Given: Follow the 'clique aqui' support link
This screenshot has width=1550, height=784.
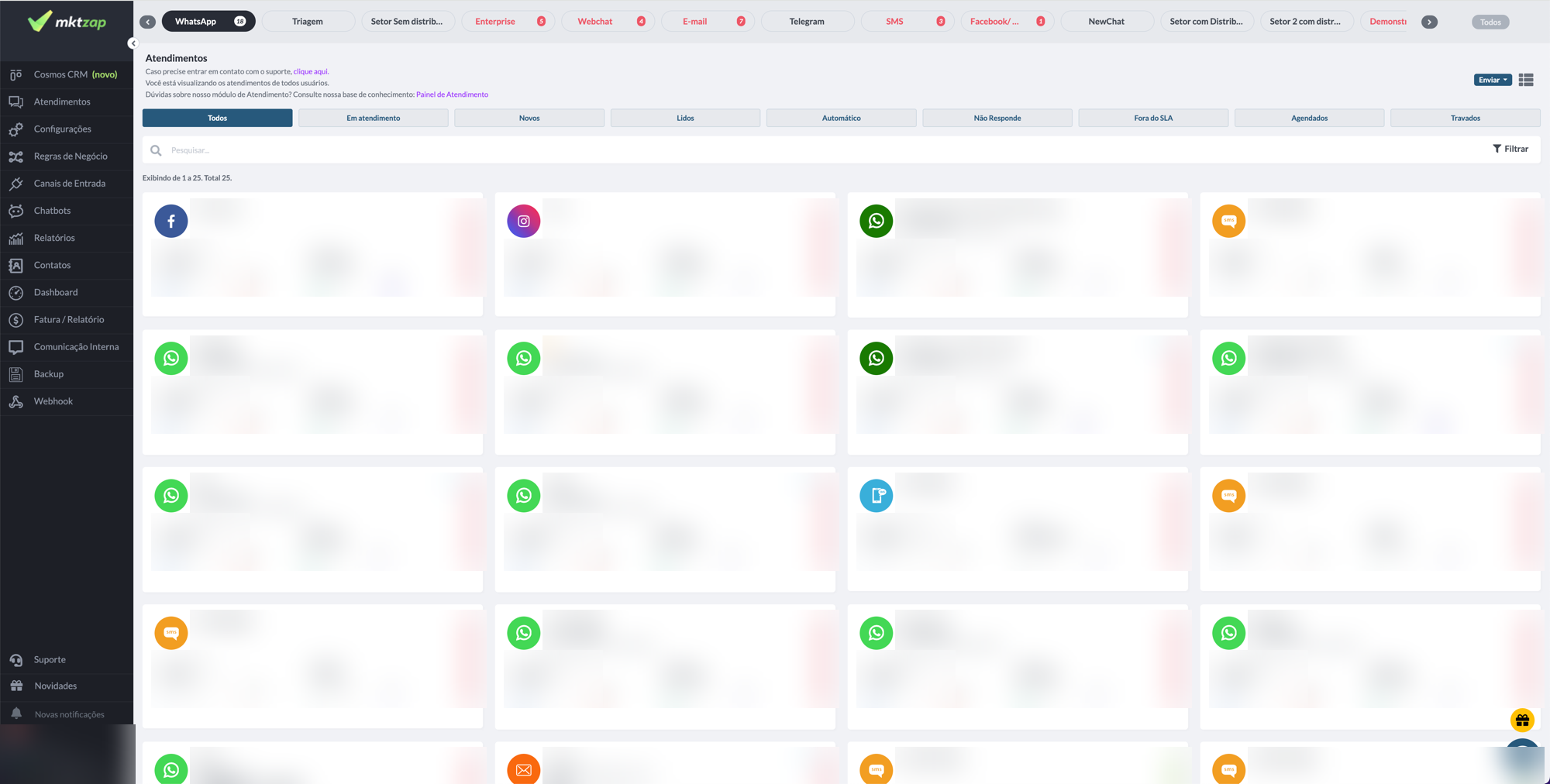Looking at the screenshot, I should coord(310,71).
